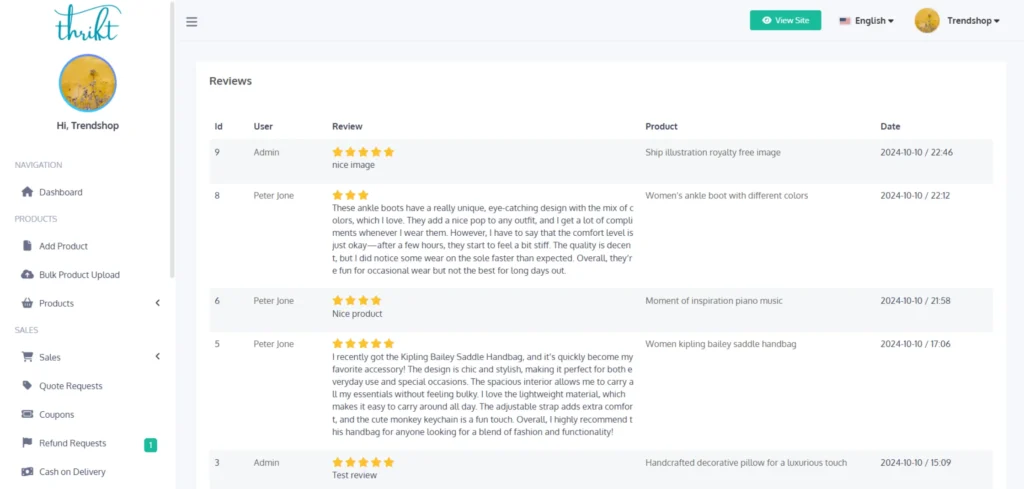Screen dimensions: 1024x489
Task: Click the Products basket icon
Action: point(28,303)
